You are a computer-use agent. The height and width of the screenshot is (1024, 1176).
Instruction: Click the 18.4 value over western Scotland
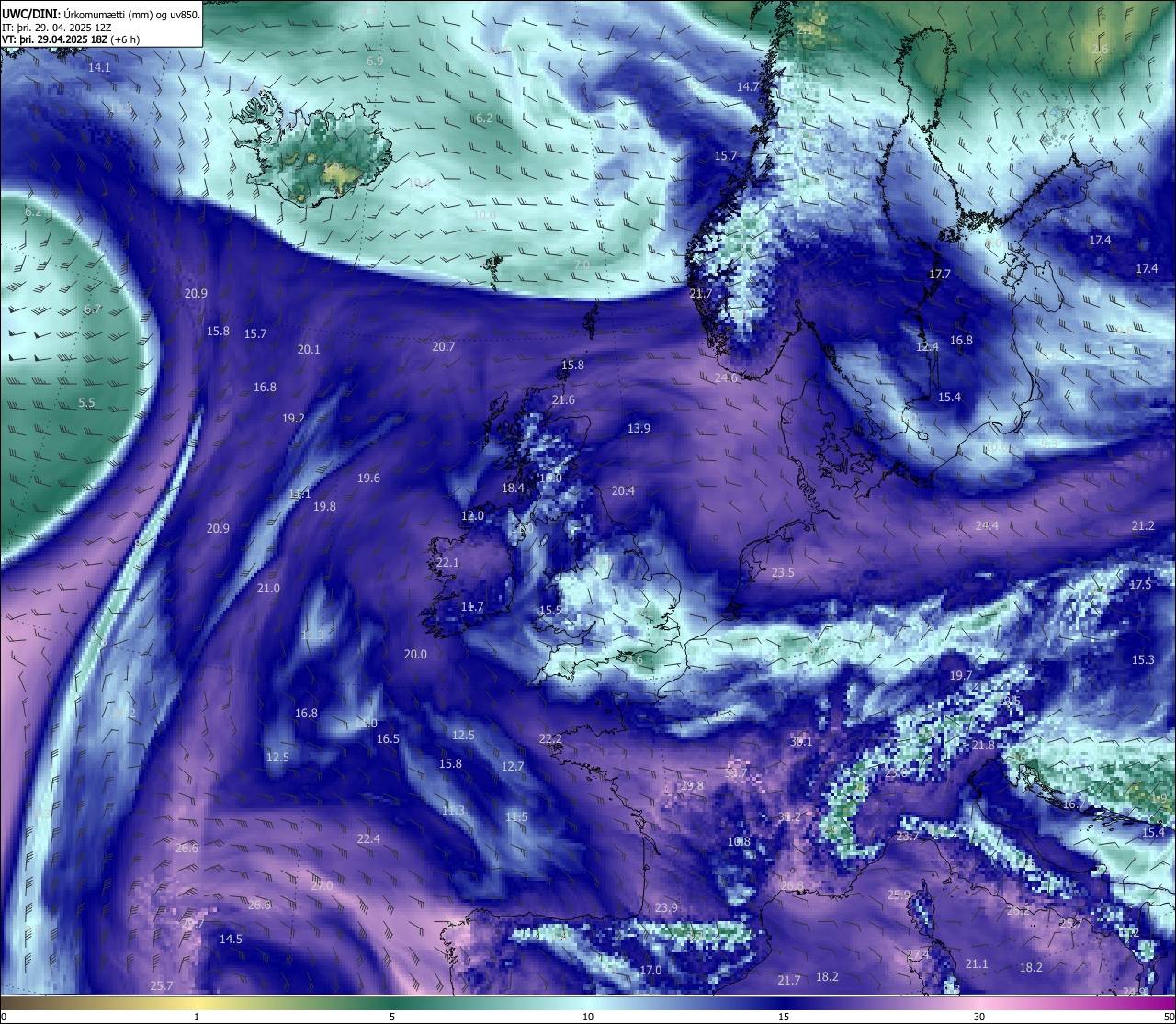[513, 488]
